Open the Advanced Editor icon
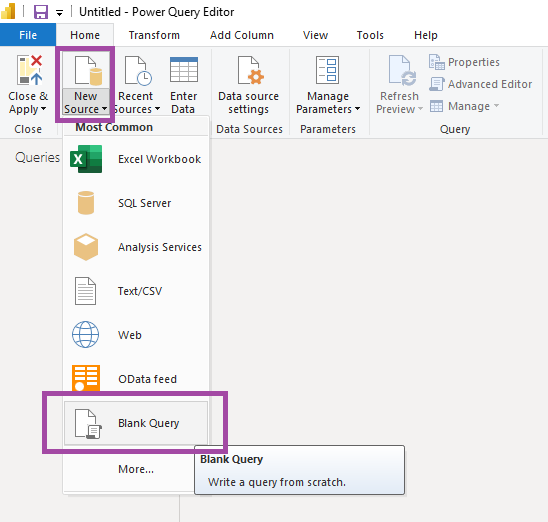This screenshot has height=522, width=548. tap(437, 84)
